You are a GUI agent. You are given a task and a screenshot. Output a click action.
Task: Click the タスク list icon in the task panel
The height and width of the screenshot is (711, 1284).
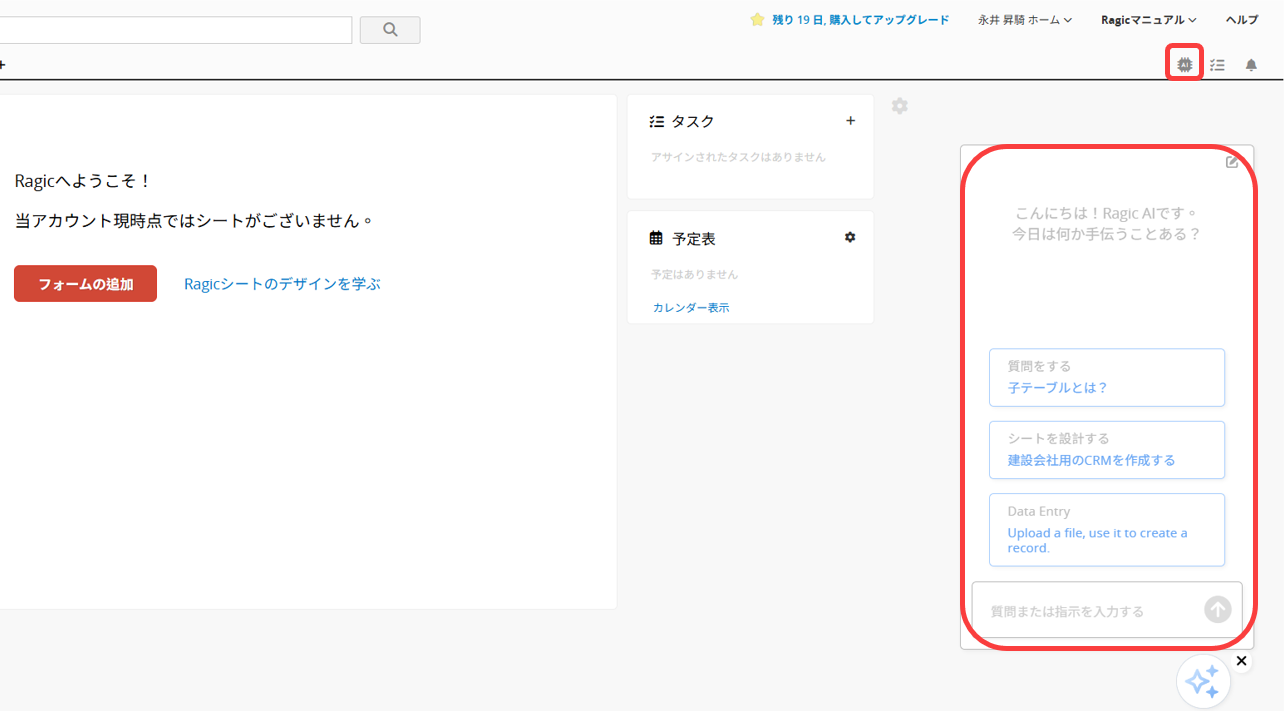657,121
